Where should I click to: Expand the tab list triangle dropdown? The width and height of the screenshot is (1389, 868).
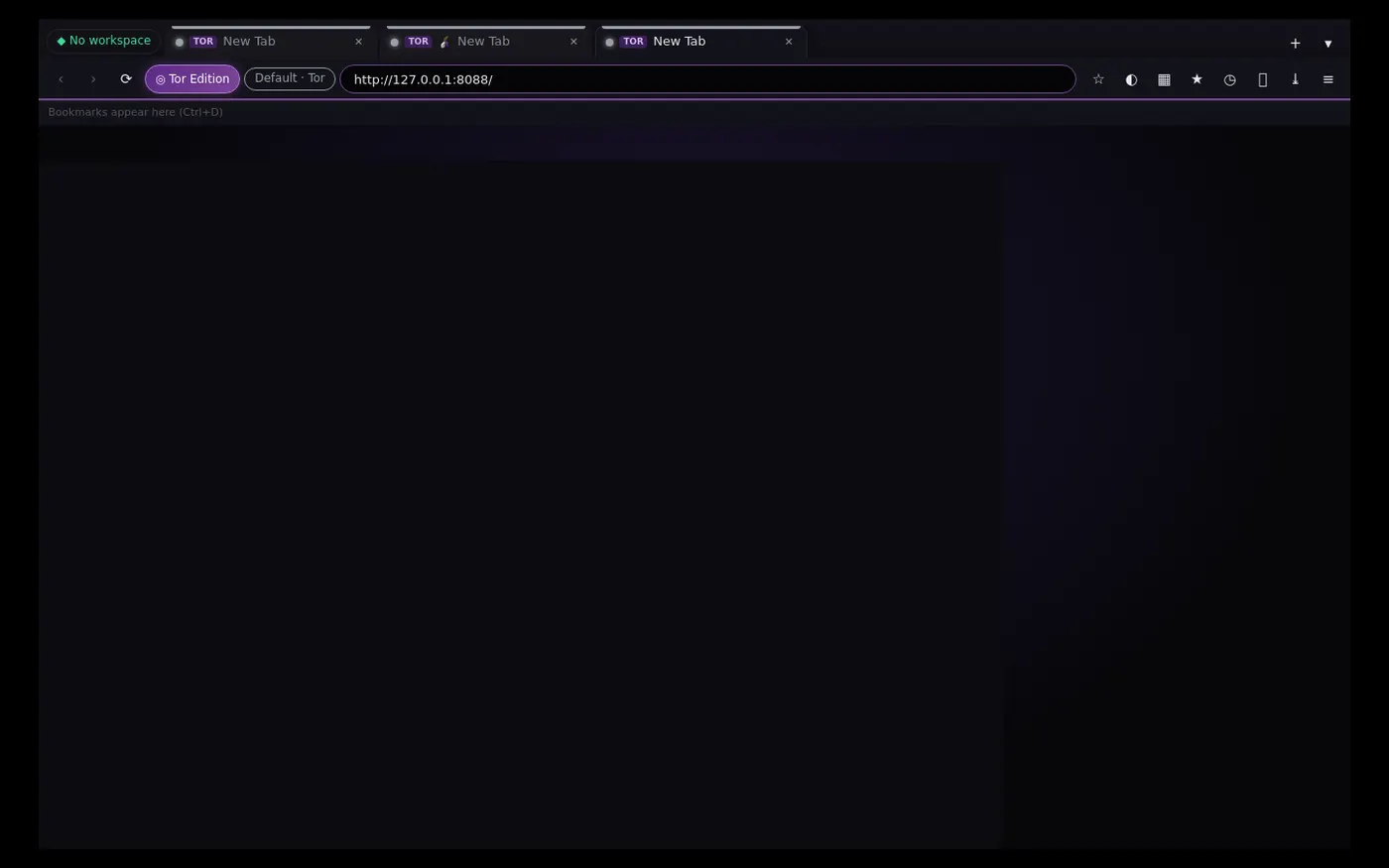point(1327,43)
